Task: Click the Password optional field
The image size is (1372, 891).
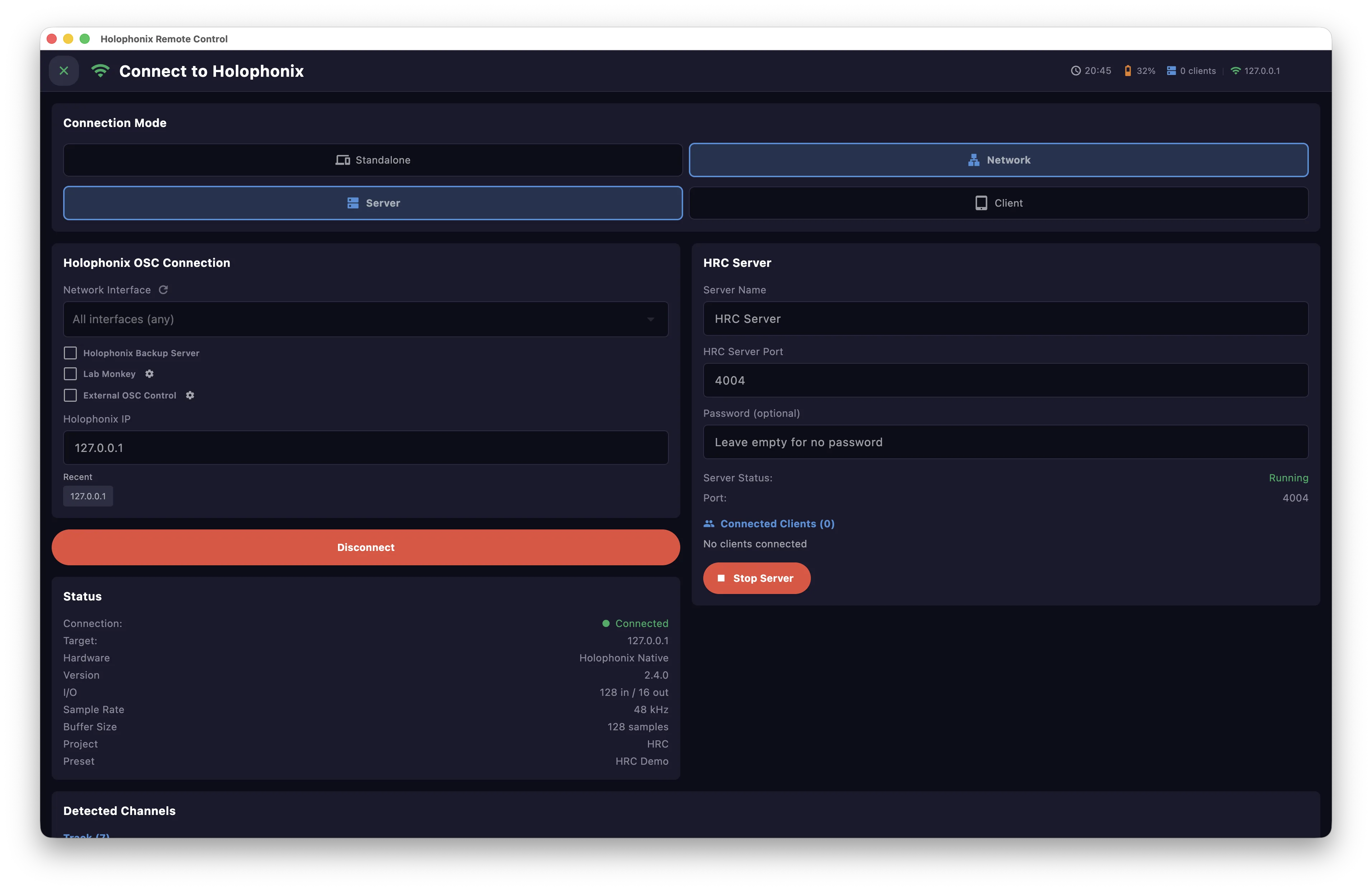Action: point(1005,442)
